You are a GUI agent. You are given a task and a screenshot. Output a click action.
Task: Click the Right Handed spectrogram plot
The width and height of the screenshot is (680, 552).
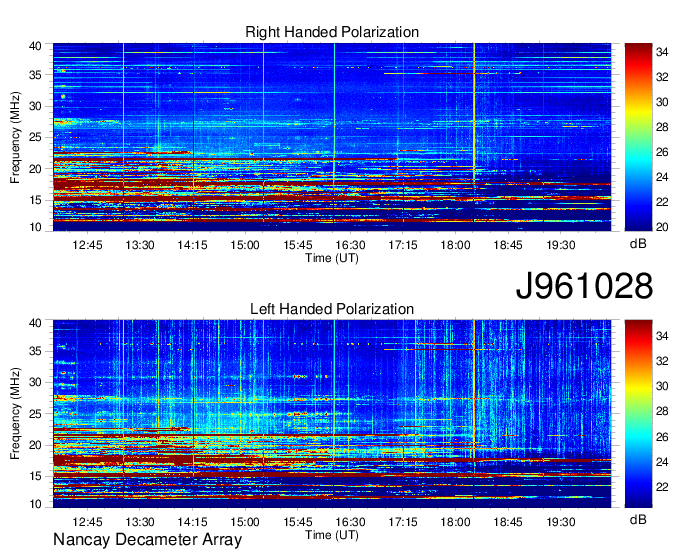tap(332, 137)
